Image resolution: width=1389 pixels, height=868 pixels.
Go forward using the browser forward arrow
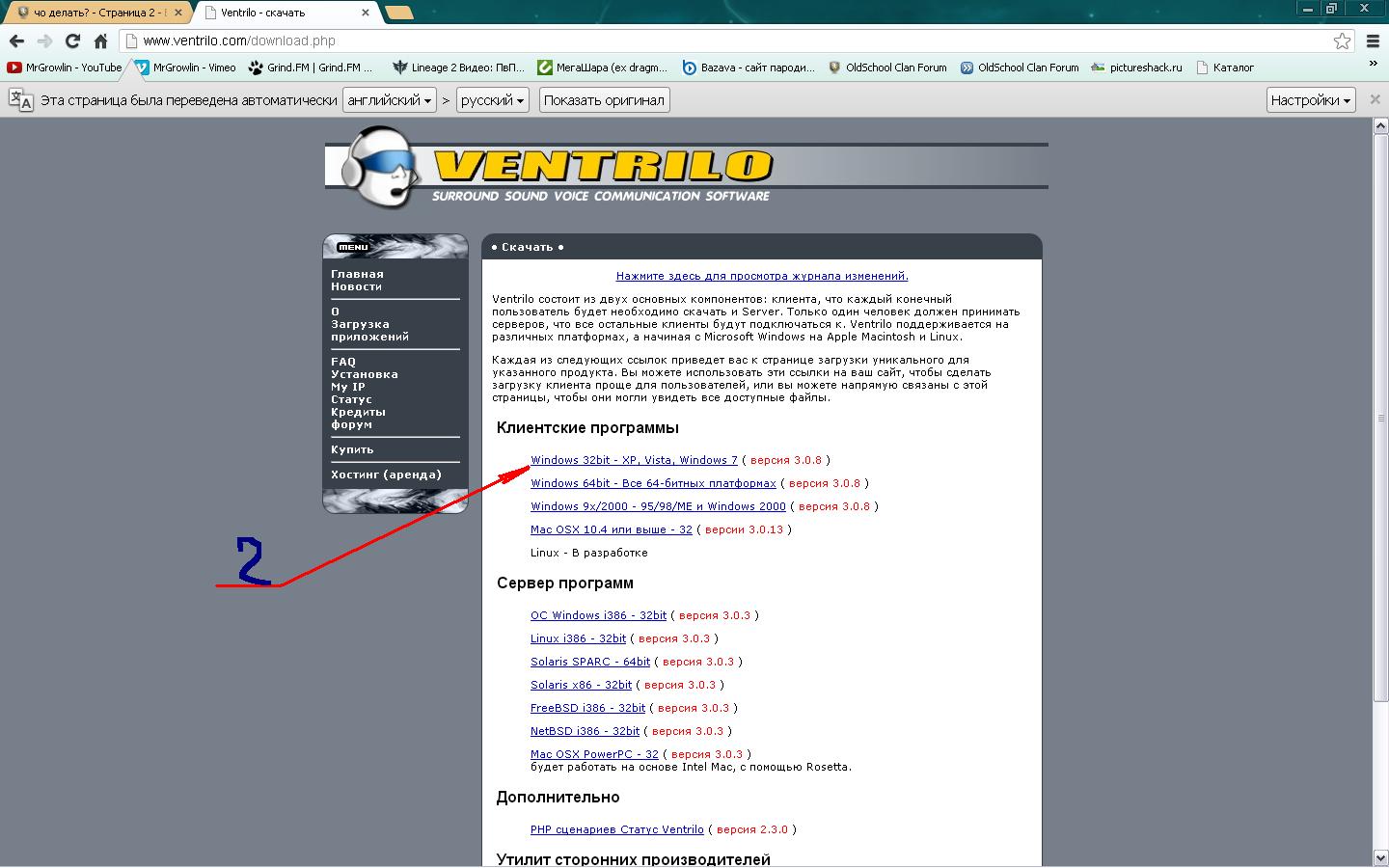(44, 41)
